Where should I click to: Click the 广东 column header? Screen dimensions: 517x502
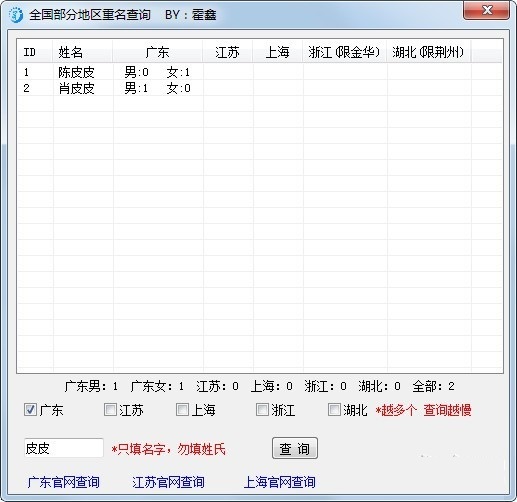pyautogui.click(x=158, y=52)
